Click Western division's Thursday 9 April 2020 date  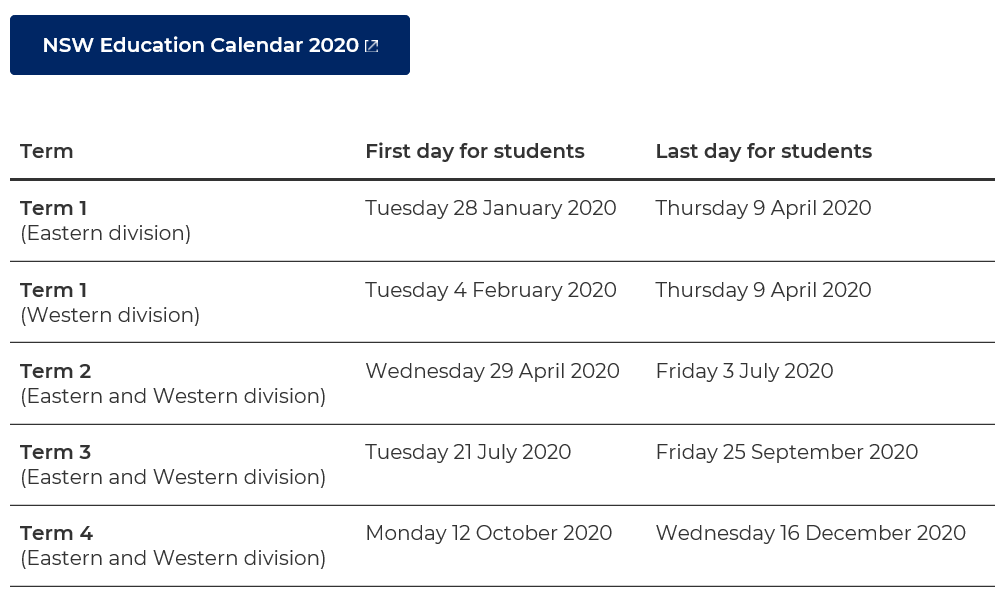[x=763, y=290]
